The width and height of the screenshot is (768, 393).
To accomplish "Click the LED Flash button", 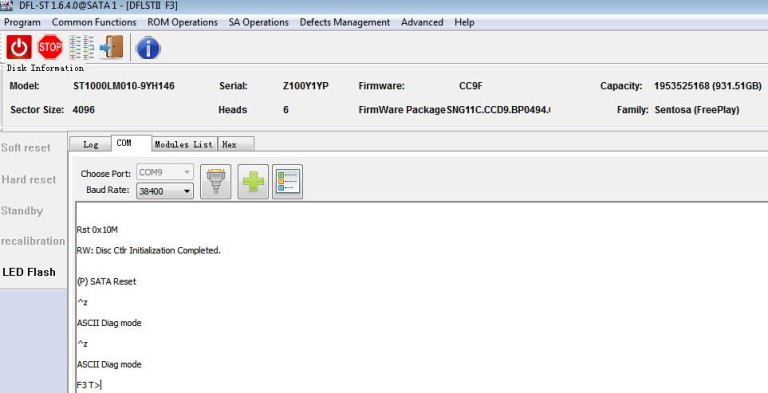I will (29, 272).
